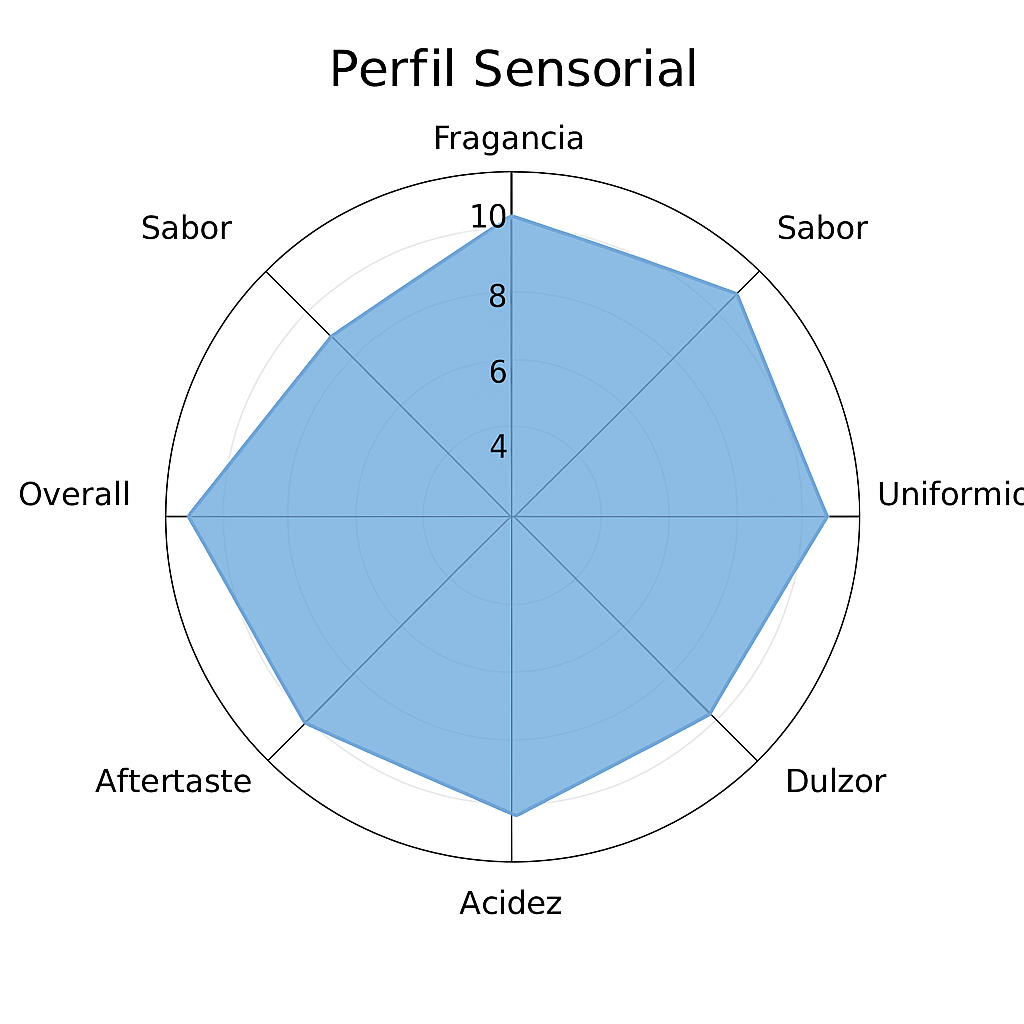Click the upper-left Sabor label
This screenshot has width=1024, height=1024.
187,229
